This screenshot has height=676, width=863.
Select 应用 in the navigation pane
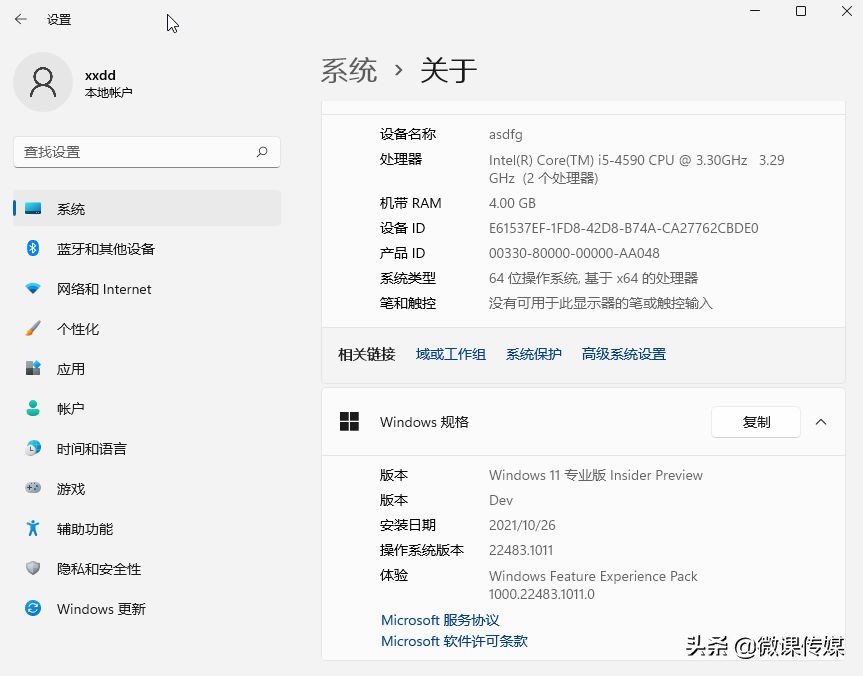click(x=70, y=368)
